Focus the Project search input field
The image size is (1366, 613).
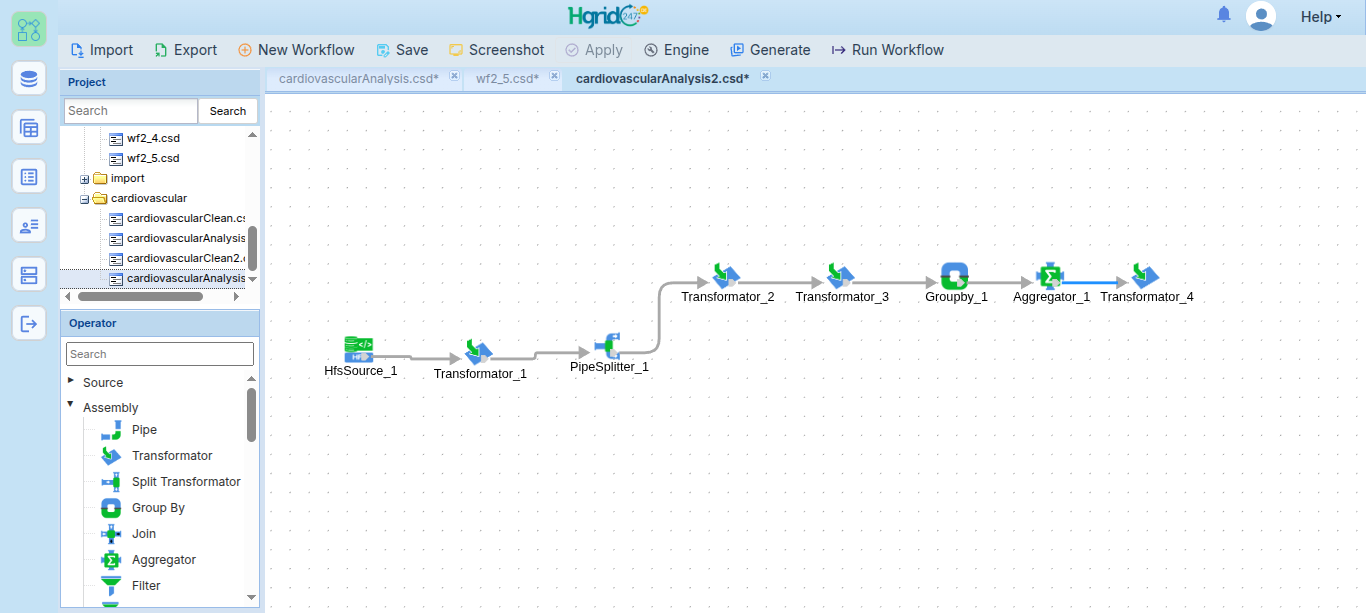pyautogui.click(x=131, y=111)
